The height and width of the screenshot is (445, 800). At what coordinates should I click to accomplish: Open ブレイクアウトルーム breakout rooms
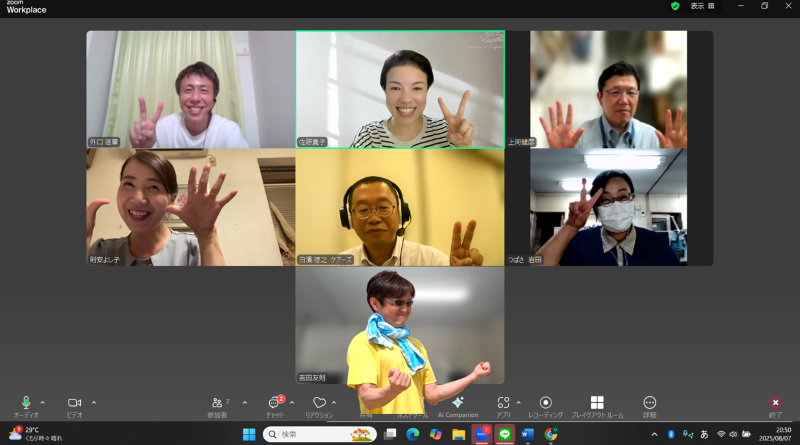597,403
